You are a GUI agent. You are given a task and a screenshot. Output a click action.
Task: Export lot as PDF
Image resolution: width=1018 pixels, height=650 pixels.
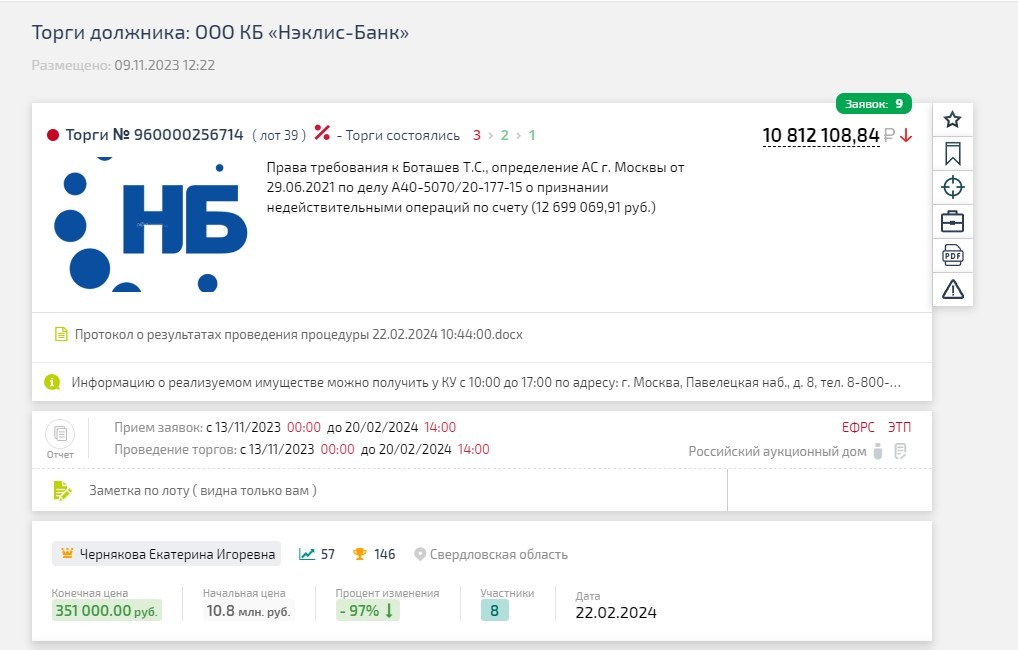[952, 255]
